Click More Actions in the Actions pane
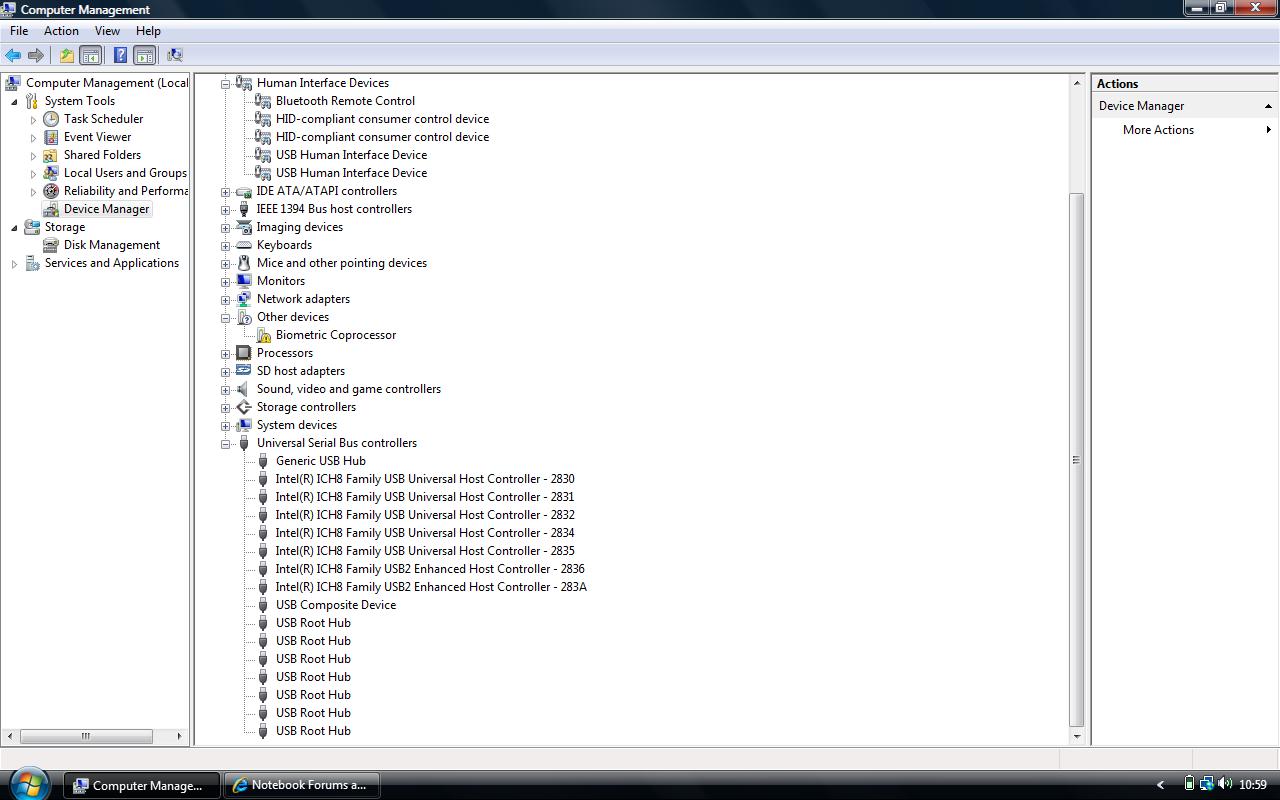Image resolution: width=1280 pixels, height=800 pixels. (x=1158, y=130)
